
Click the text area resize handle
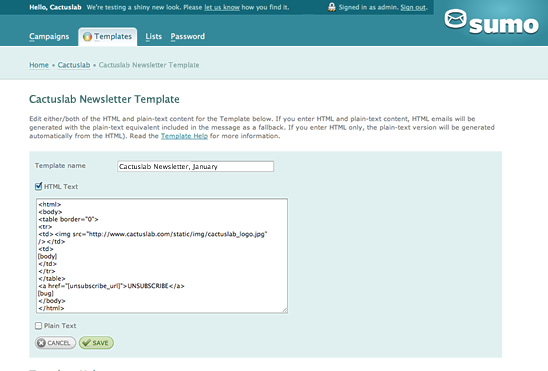point(285,310)
